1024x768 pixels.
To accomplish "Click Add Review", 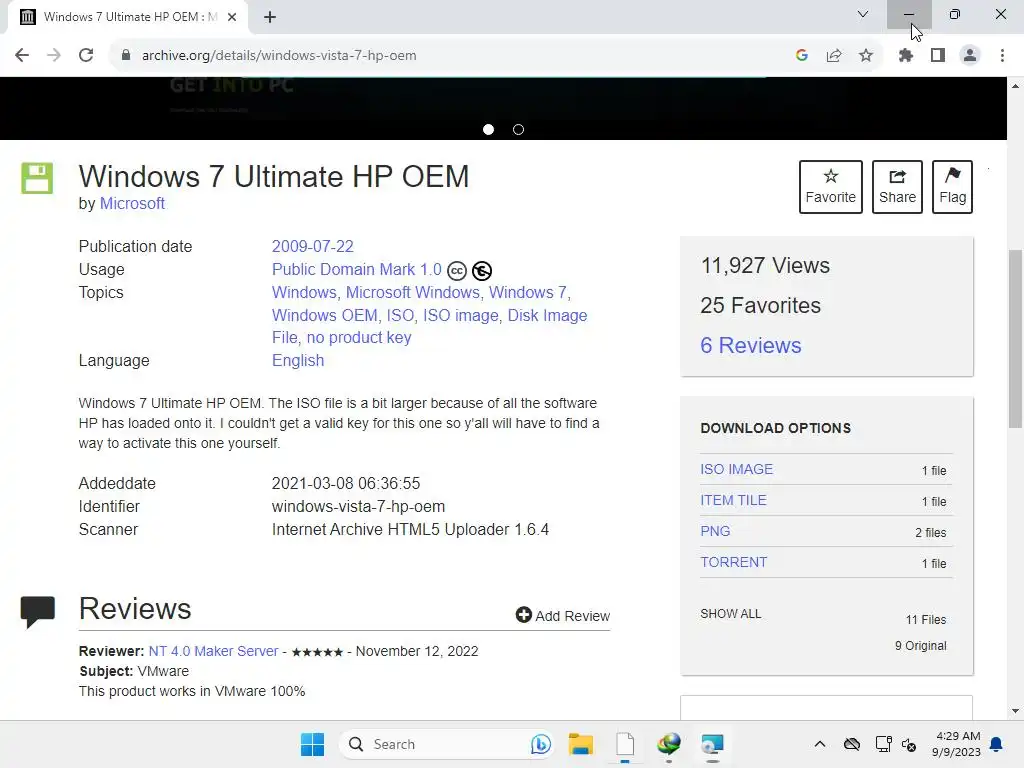I will click(563, 616).
